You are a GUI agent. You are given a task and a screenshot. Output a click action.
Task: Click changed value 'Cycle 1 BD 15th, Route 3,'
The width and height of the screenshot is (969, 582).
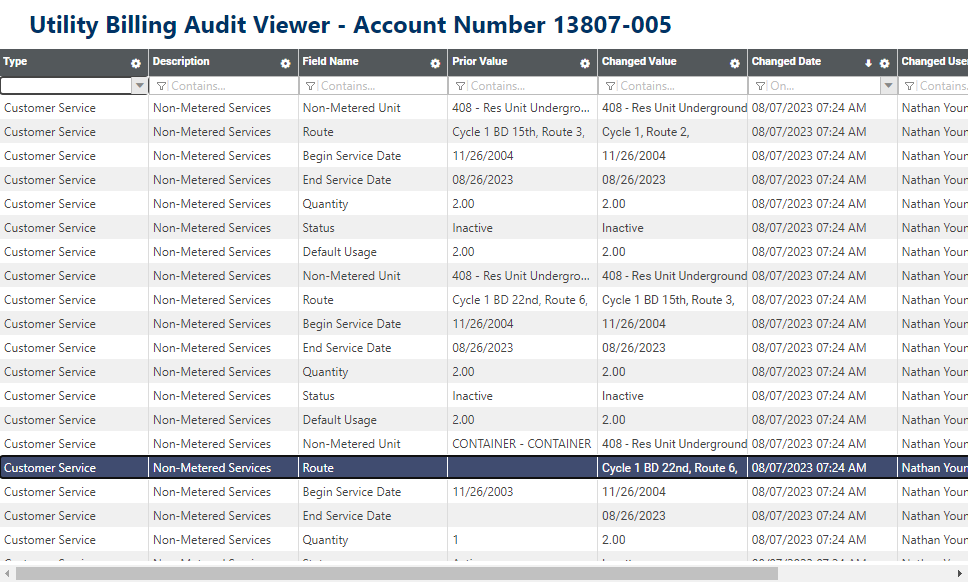pyautogui.click(x=668, y=300)
